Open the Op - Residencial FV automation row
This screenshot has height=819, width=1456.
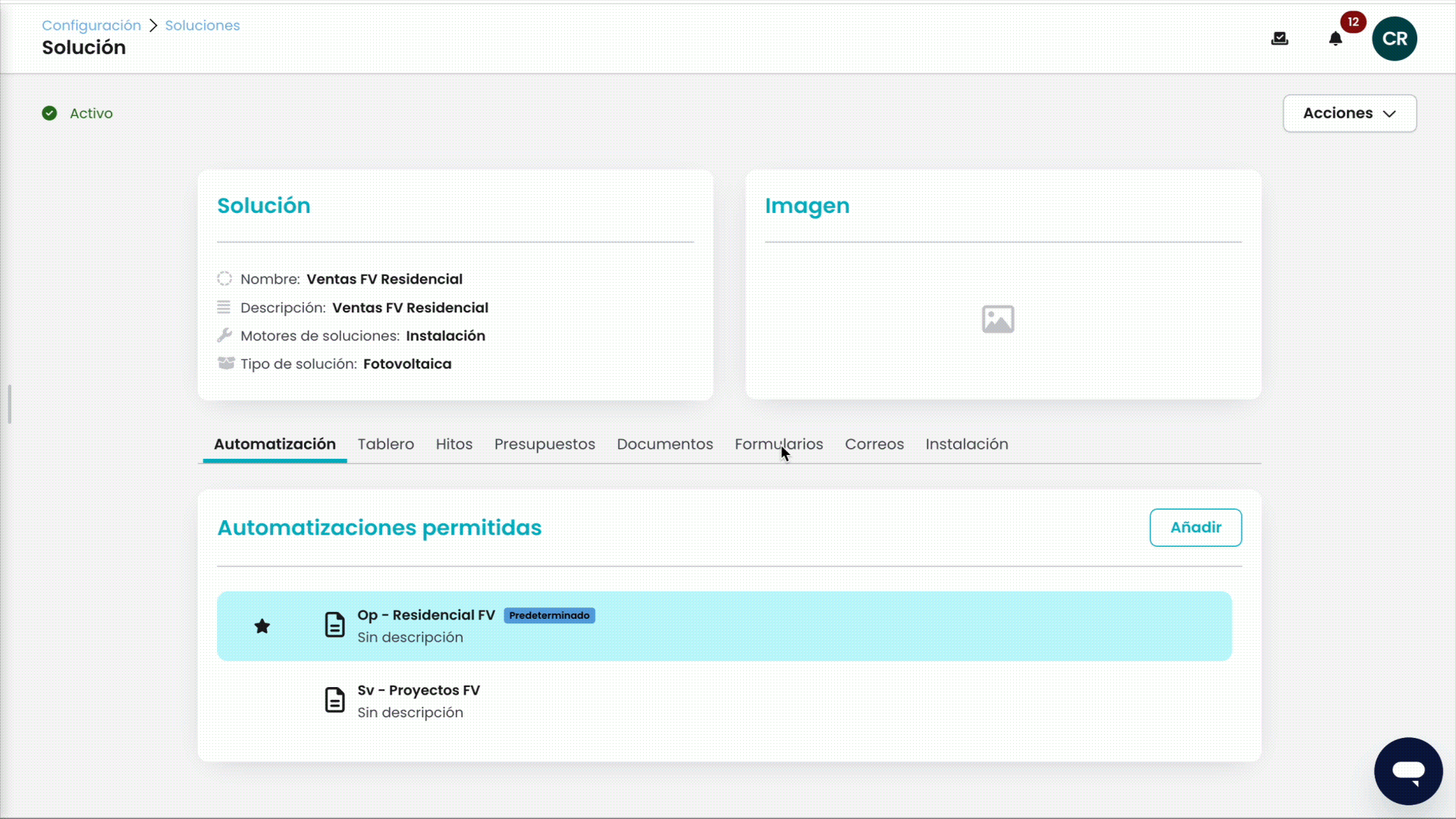[724, 626]
